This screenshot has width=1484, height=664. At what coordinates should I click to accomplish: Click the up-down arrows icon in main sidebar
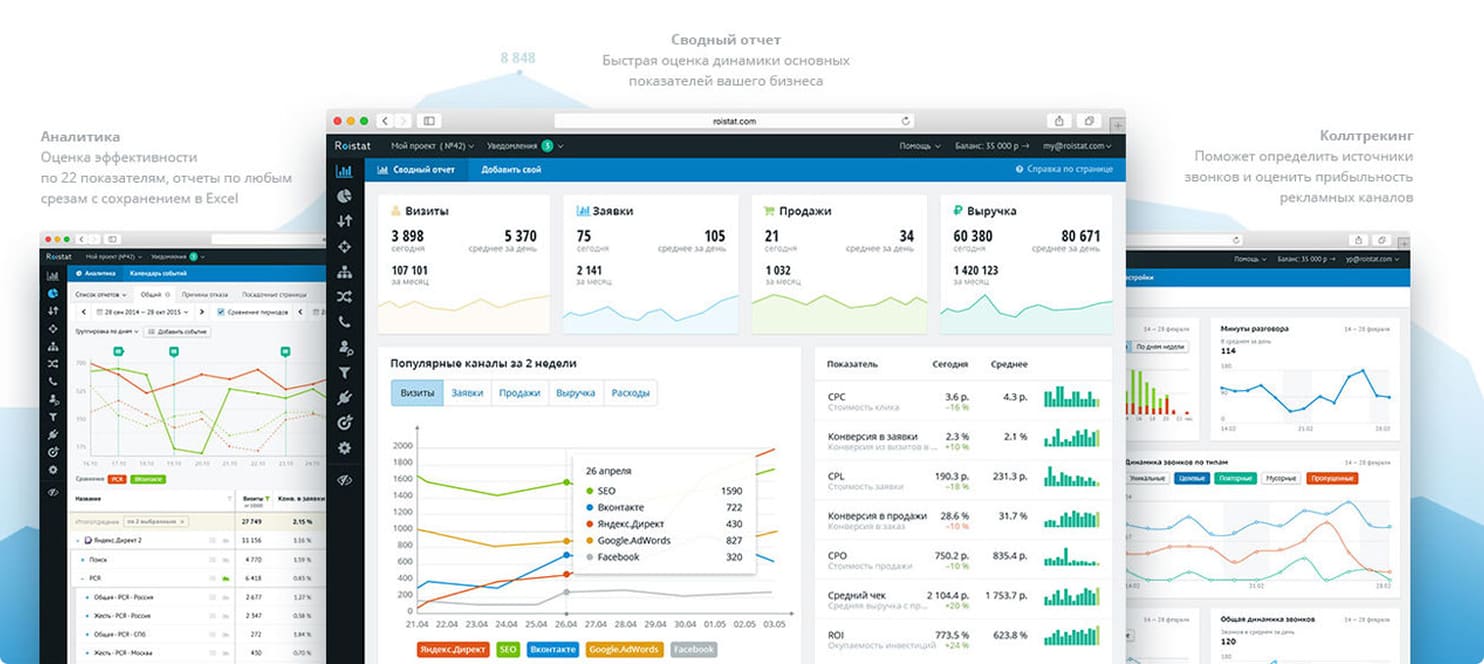344,221
